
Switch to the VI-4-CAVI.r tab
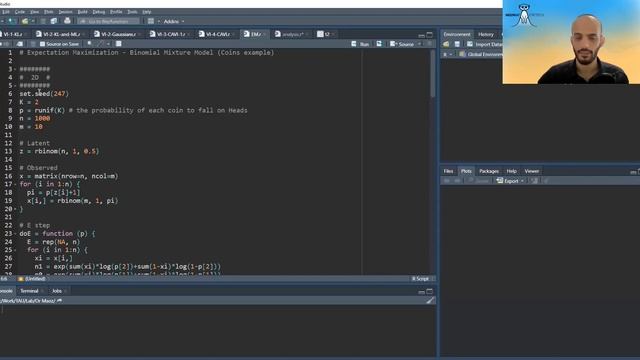coord(217,34)
